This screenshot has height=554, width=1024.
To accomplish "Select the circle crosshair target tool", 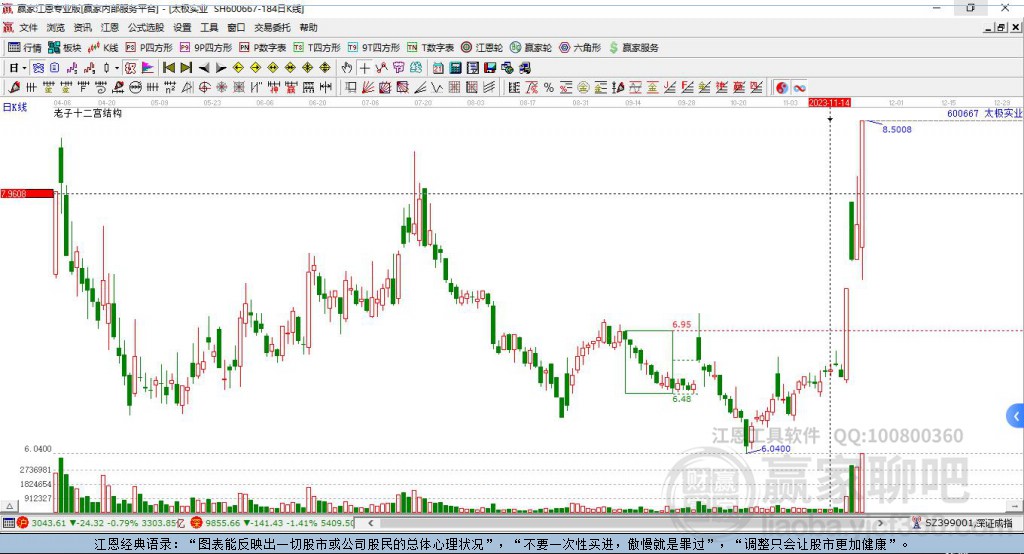I will click(204, 88).
